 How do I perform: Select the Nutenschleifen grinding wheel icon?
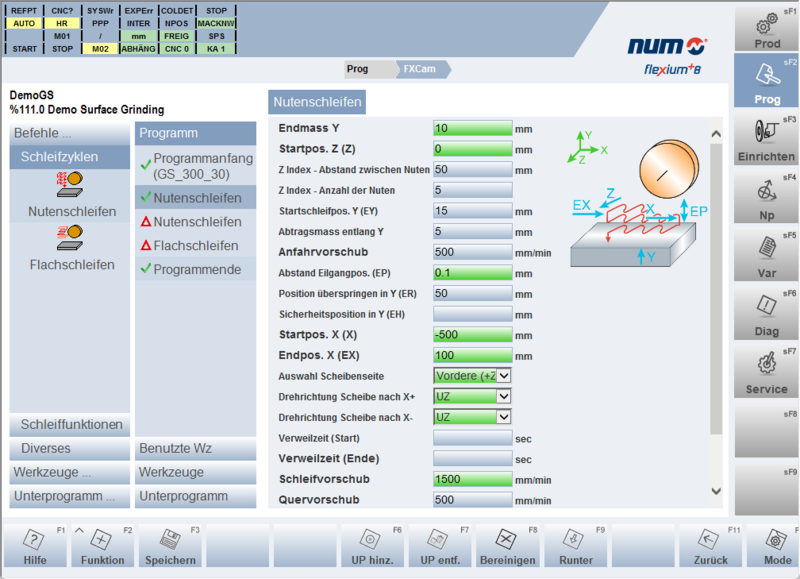click(x=68, y=186)
